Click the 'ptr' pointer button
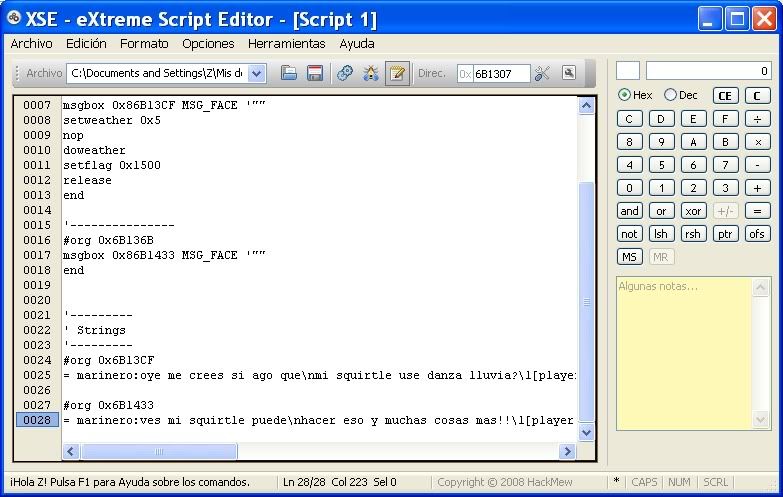 pos(725,234)
